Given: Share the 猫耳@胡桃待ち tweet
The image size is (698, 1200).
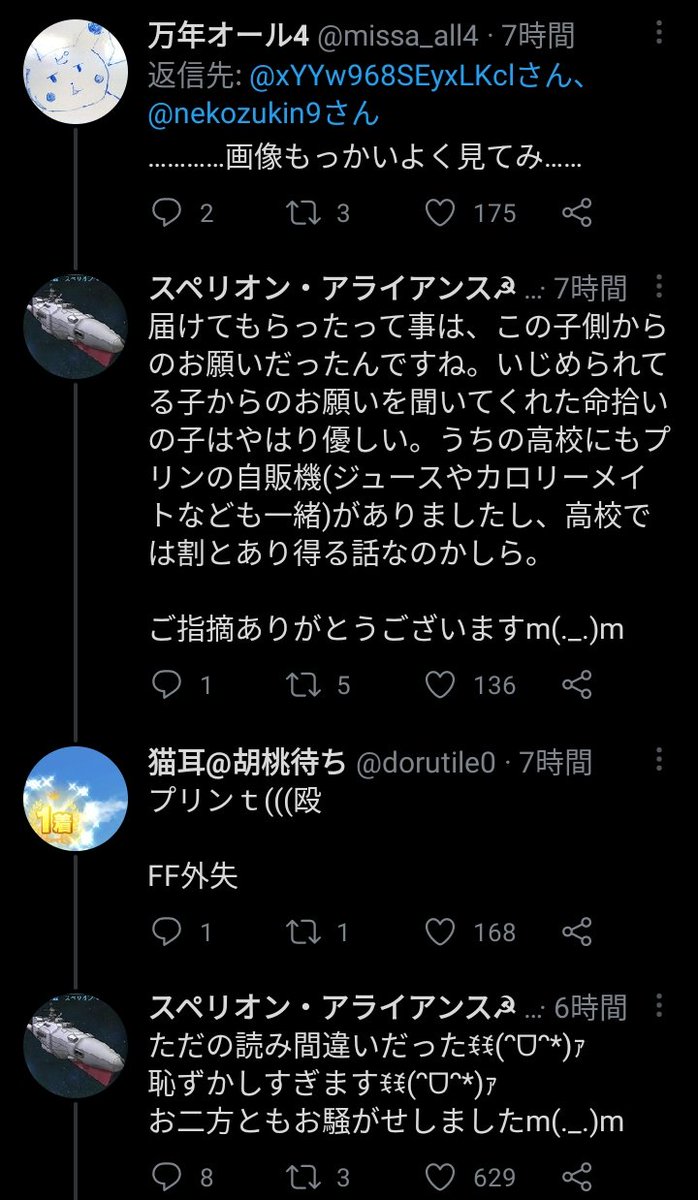Looking at the screenshot, I should point(577,932).
